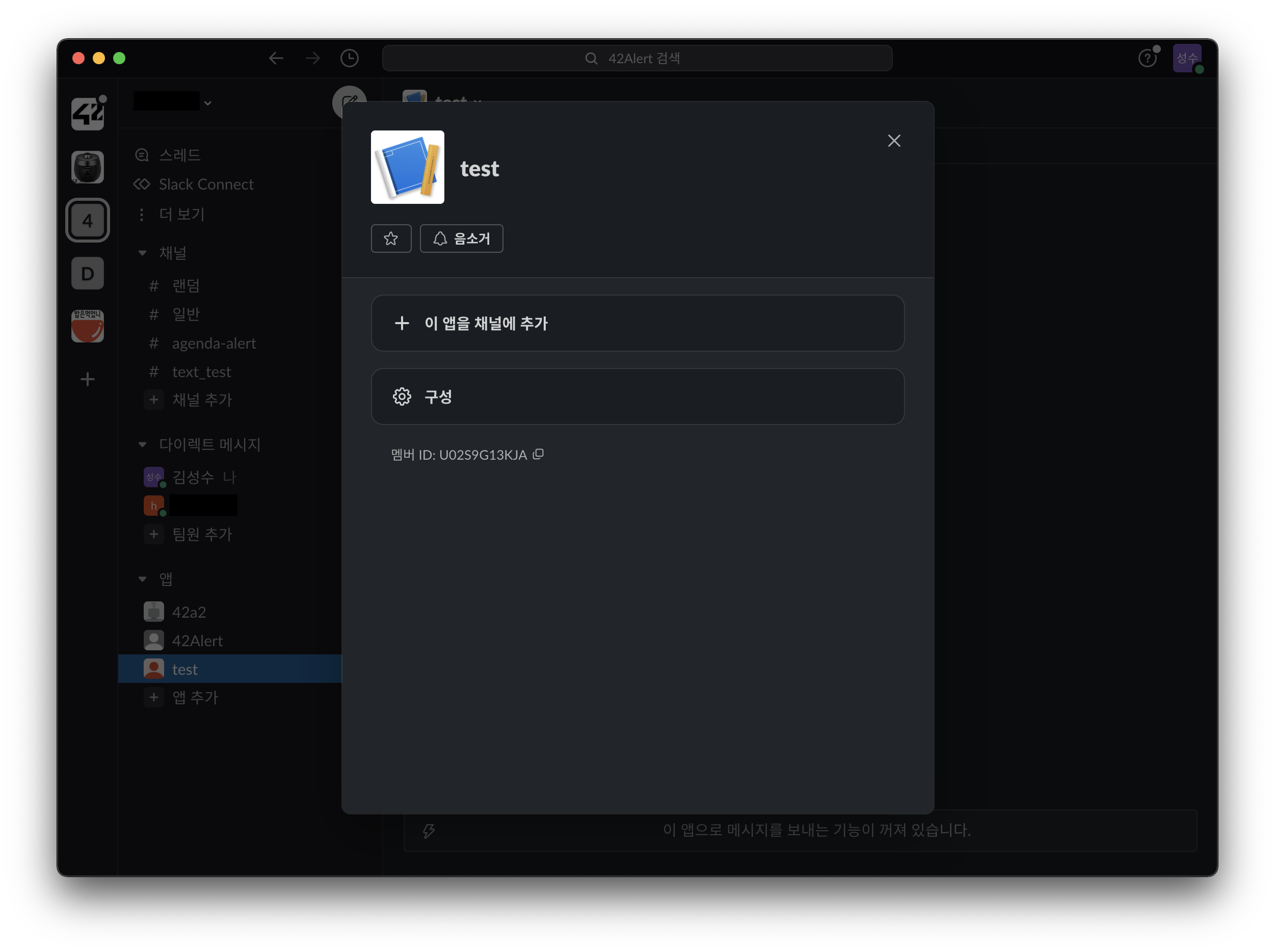Switch to the rice cooker workspace icon

click(x=88, y=167)
